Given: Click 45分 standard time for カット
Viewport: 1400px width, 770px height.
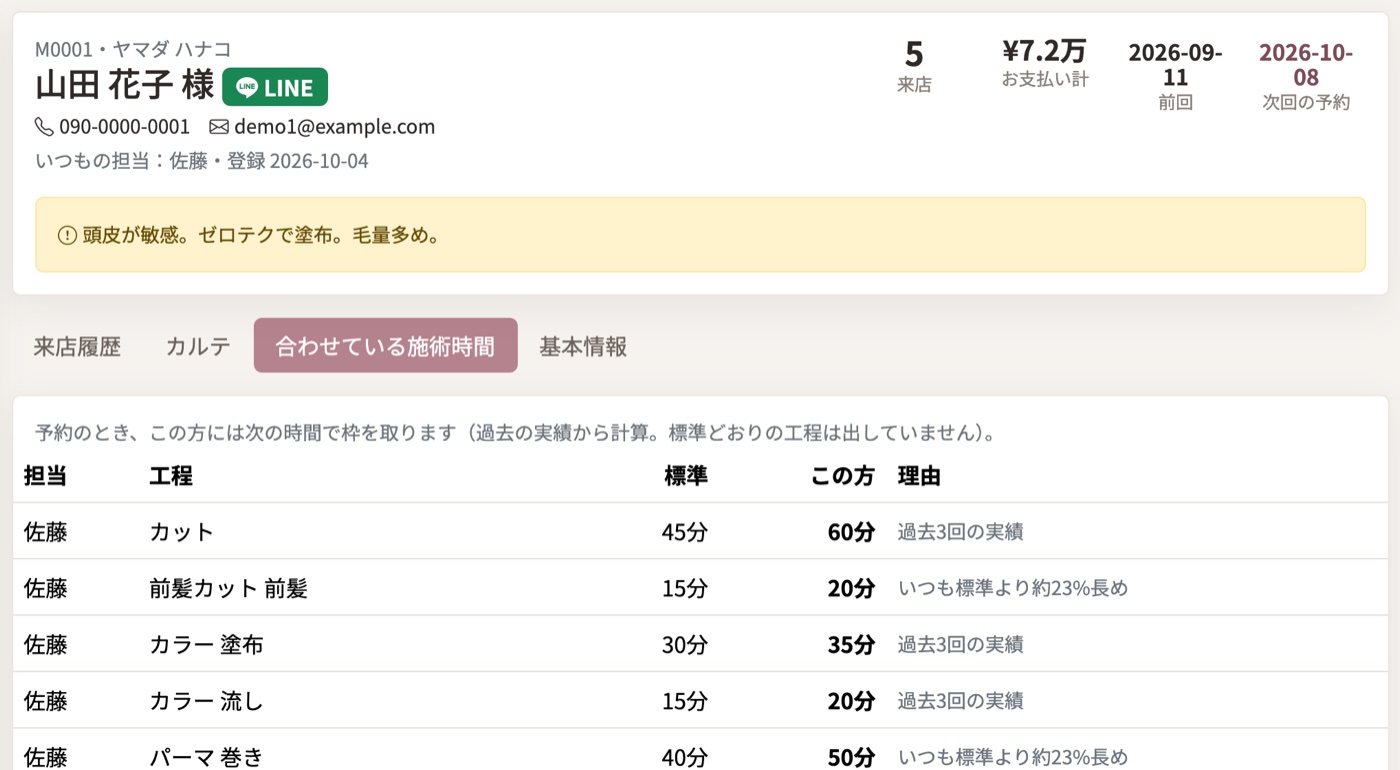Looking at the screenshot, I should [685, 532].
